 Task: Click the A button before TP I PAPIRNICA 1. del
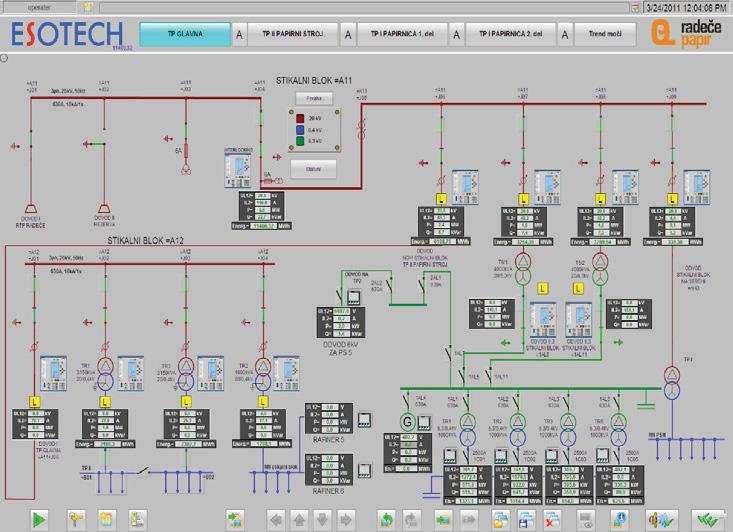(x=348, y=35)
